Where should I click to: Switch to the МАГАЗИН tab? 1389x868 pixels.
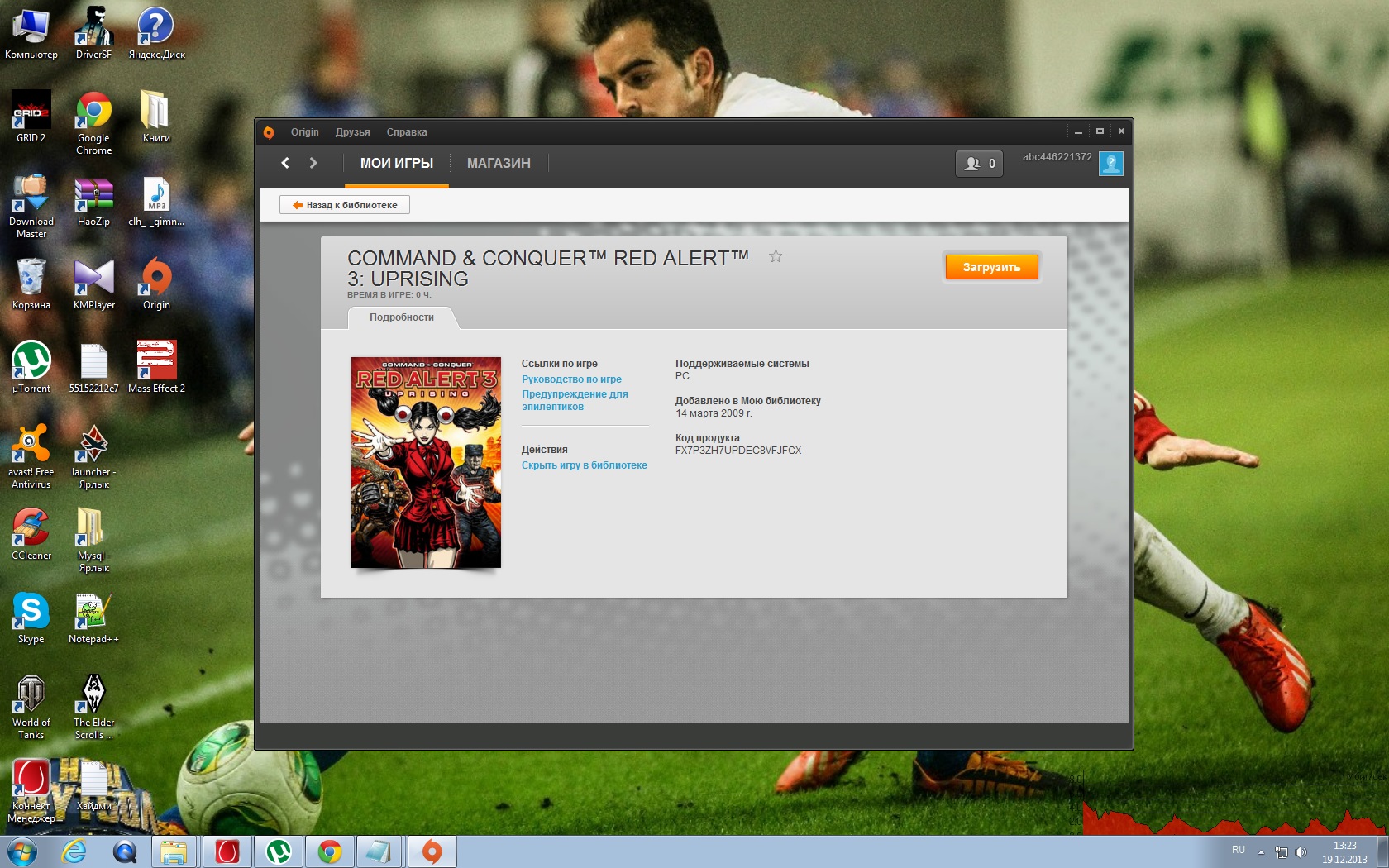499,164
